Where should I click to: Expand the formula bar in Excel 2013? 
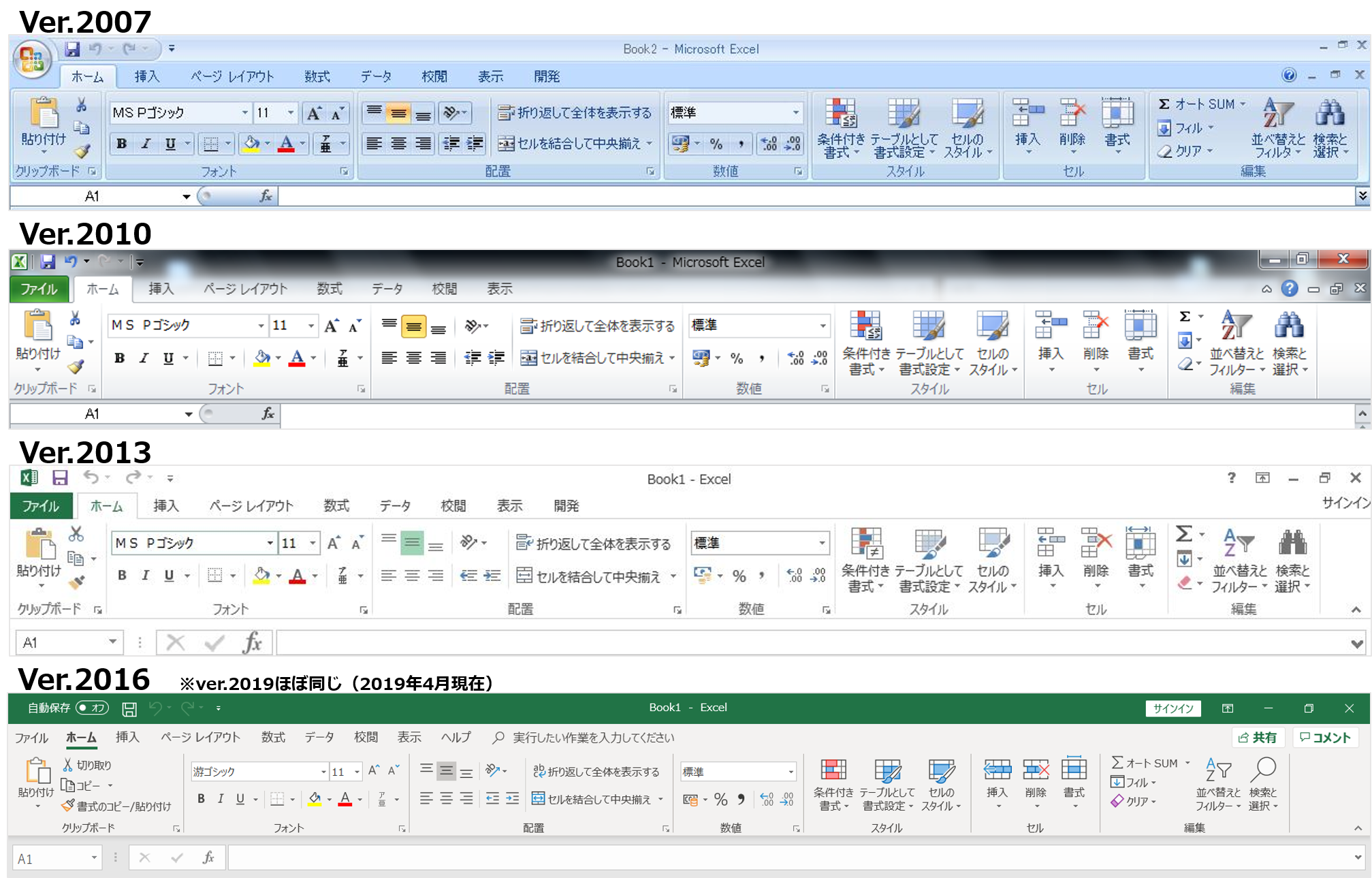click(x=1356, y=643)
